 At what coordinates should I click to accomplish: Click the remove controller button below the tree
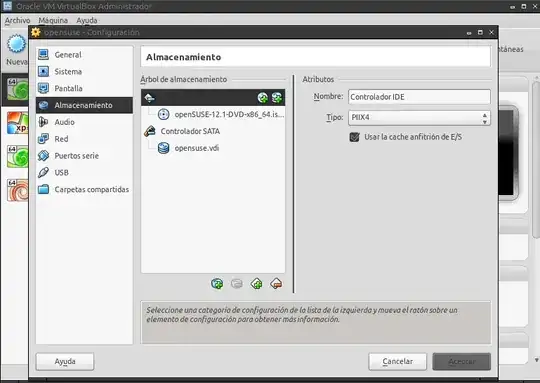coord(276,284)
